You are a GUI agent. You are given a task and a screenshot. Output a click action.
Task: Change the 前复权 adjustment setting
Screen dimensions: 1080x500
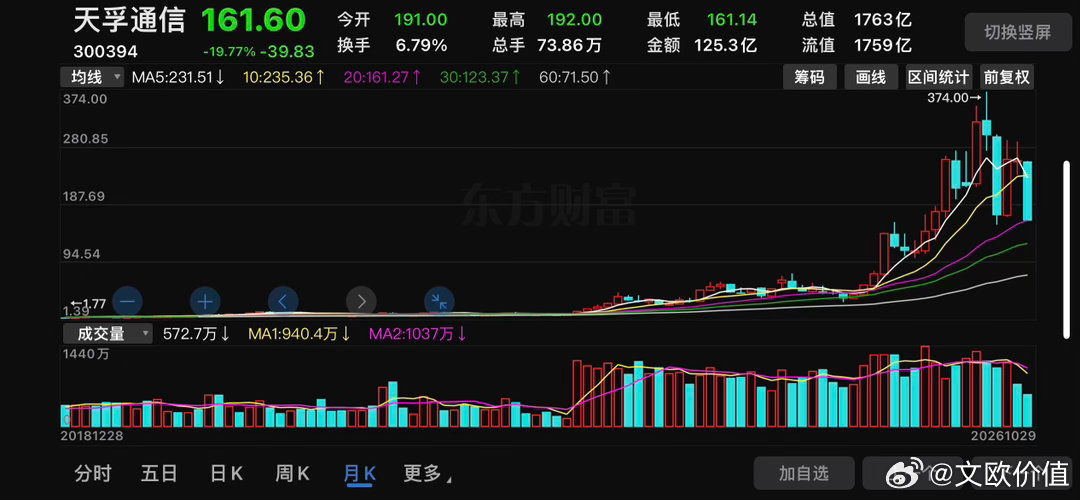1006,77
